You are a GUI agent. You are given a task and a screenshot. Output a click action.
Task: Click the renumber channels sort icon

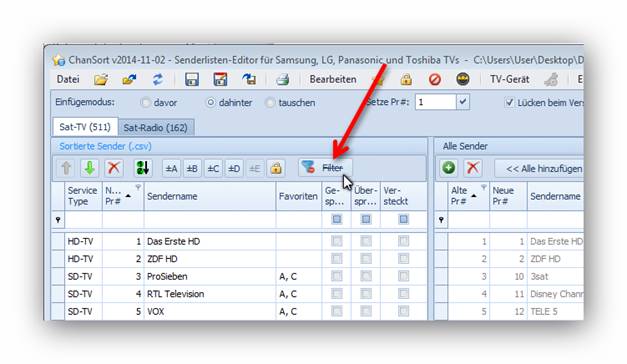pyautogui.click(x=142, y=168)
